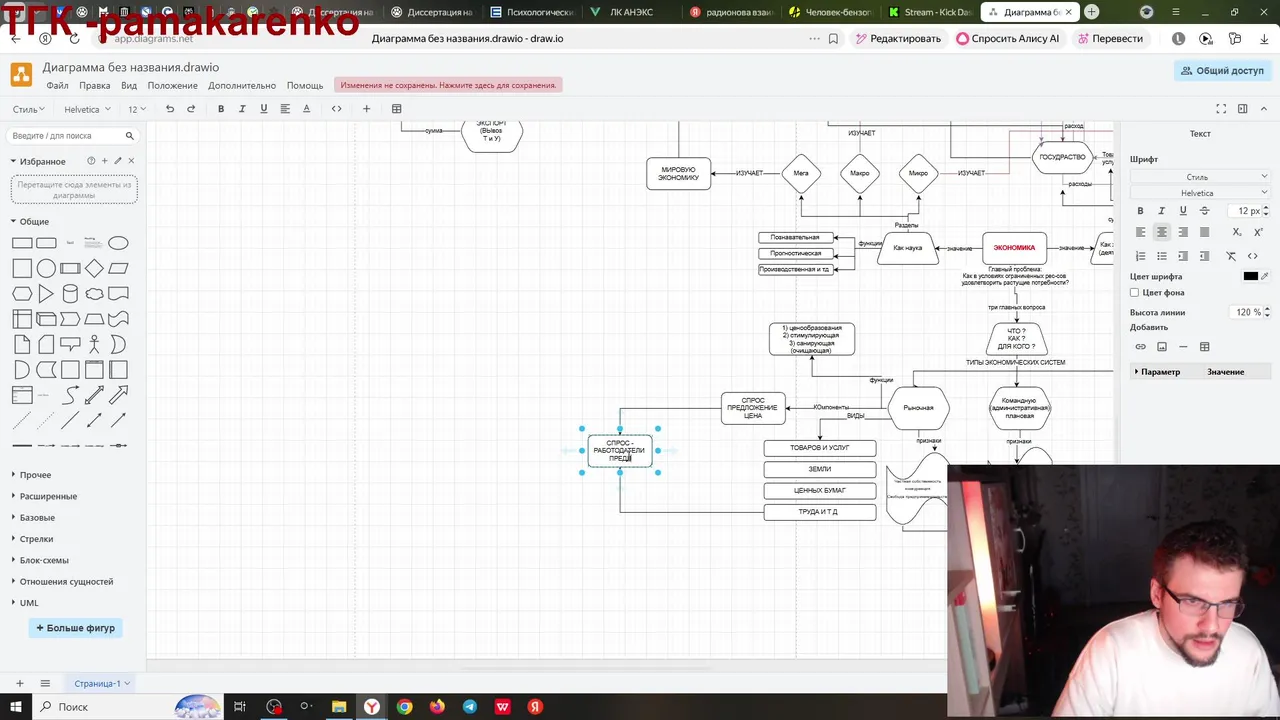This screenshot has height=720, width=1280.
Task: Click the Больше фигур button
Action: [76, 628]
